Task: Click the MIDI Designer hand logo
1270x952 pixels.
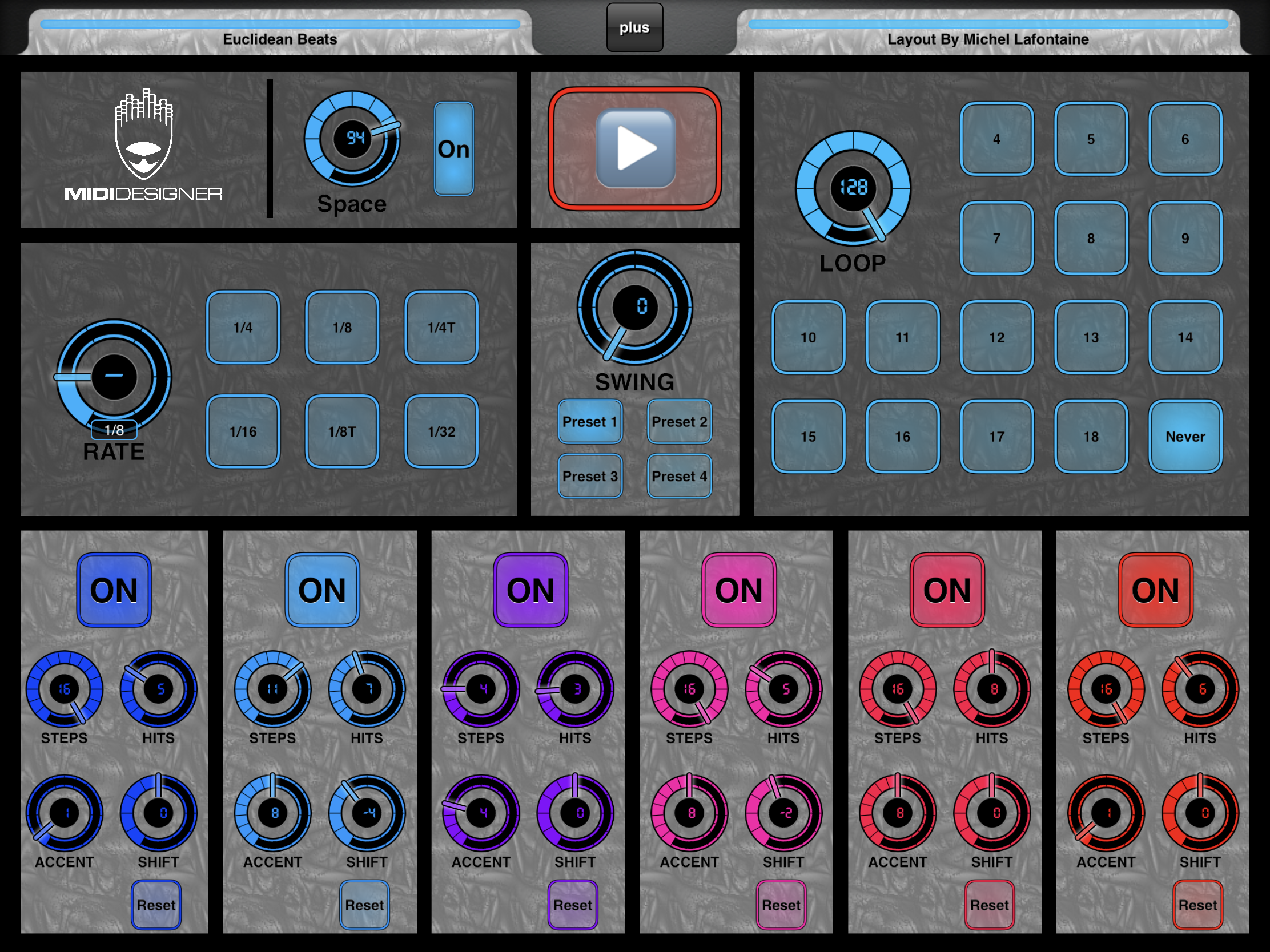Action: tap(143, 135)
